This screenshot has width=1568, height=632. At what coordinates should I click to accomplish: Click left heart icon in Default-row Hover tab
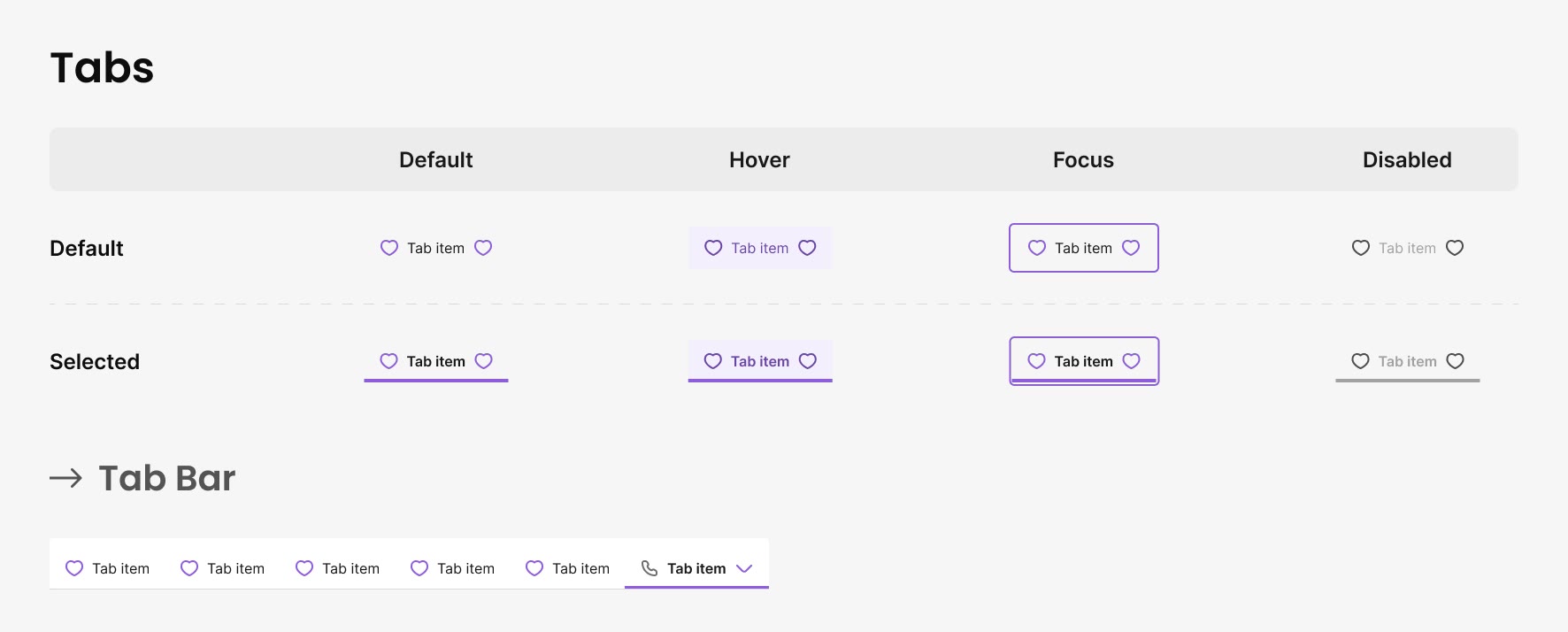pyautogui.click(x=713, y=248)
